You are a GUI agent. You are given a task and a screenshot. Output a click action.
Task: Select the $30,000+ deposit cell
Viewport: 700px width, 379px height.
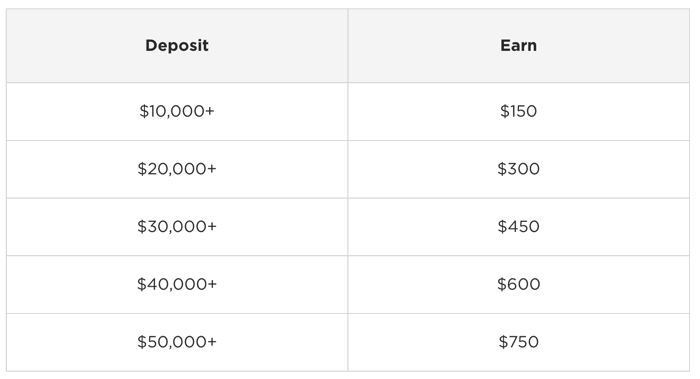(x=177, y=227)
